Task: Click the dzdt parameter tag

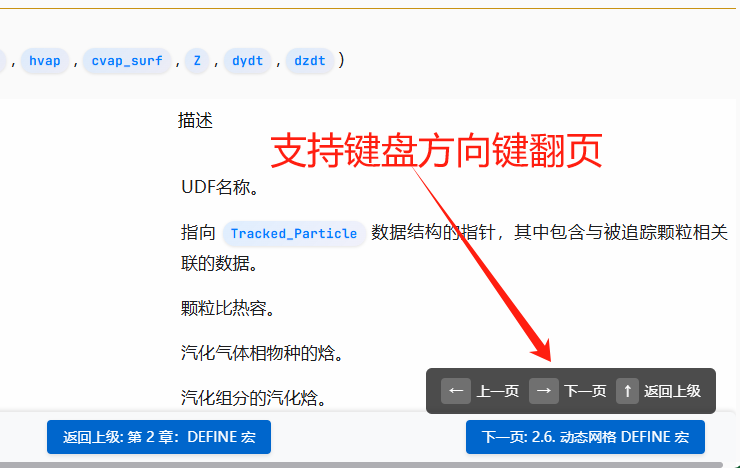Action: pos(310,61)
